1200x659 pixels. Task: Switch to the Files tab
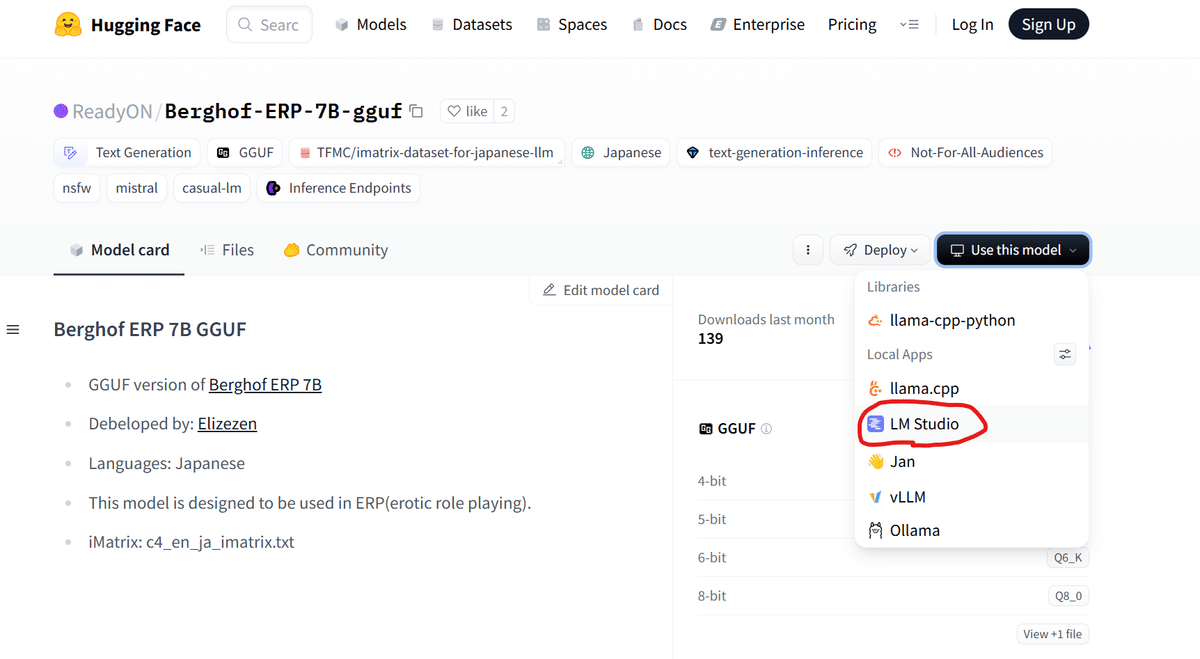pos(227,250)
